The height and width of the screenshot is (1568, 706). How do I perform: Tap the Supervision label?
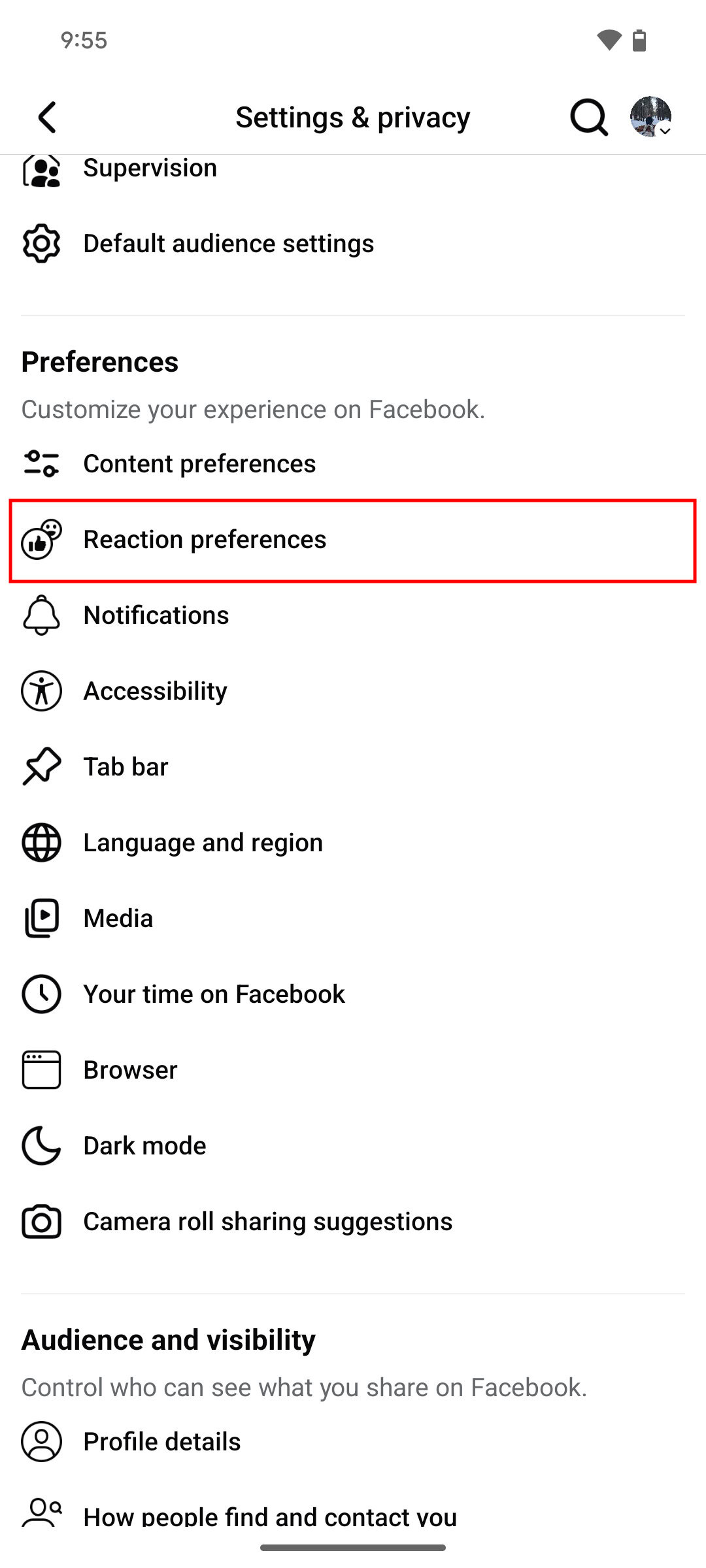(x=150, y=169)
